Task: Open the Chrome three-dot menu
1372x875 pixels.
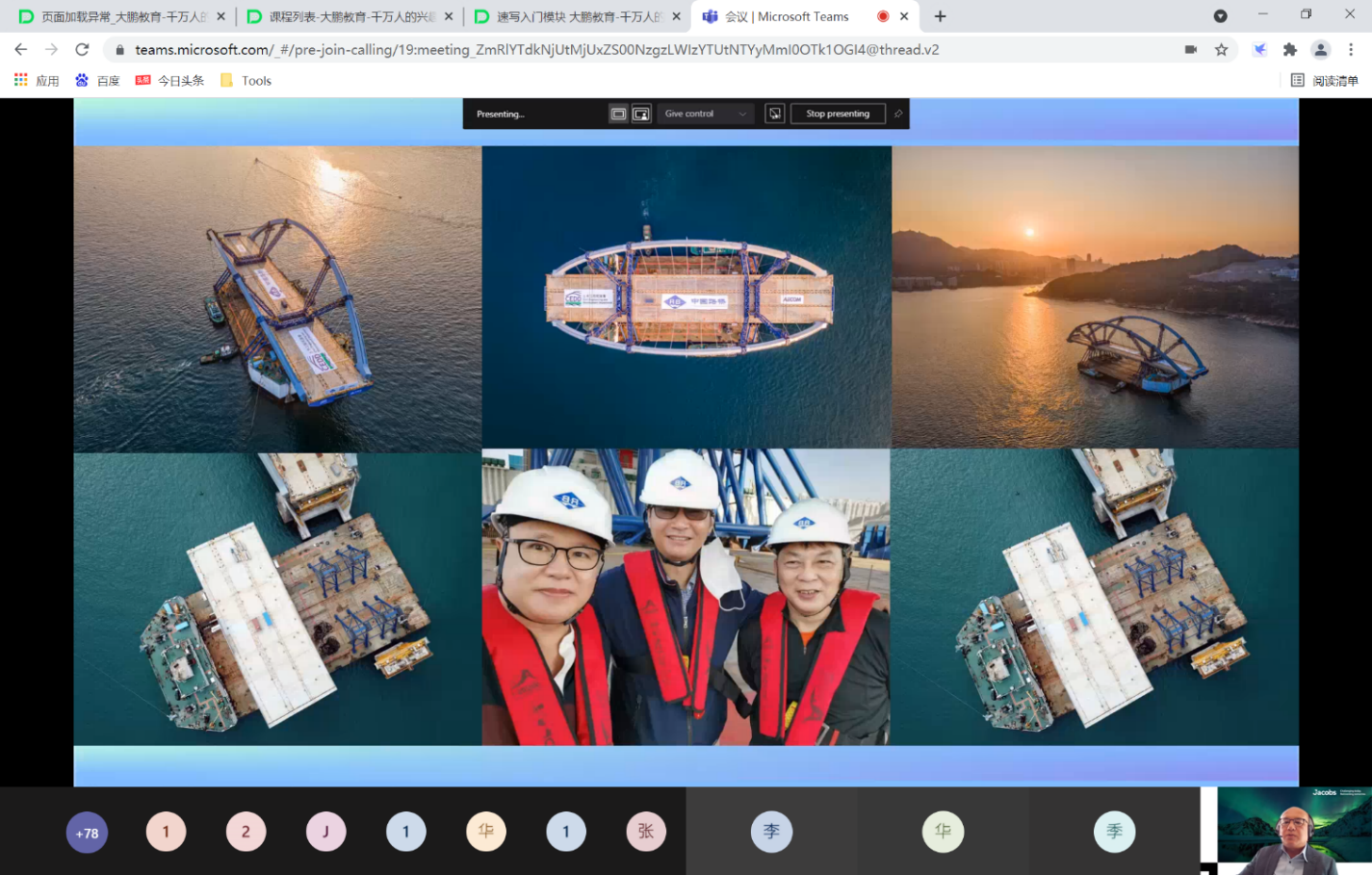Action: pyautogui.click(x=1351, y=50)
